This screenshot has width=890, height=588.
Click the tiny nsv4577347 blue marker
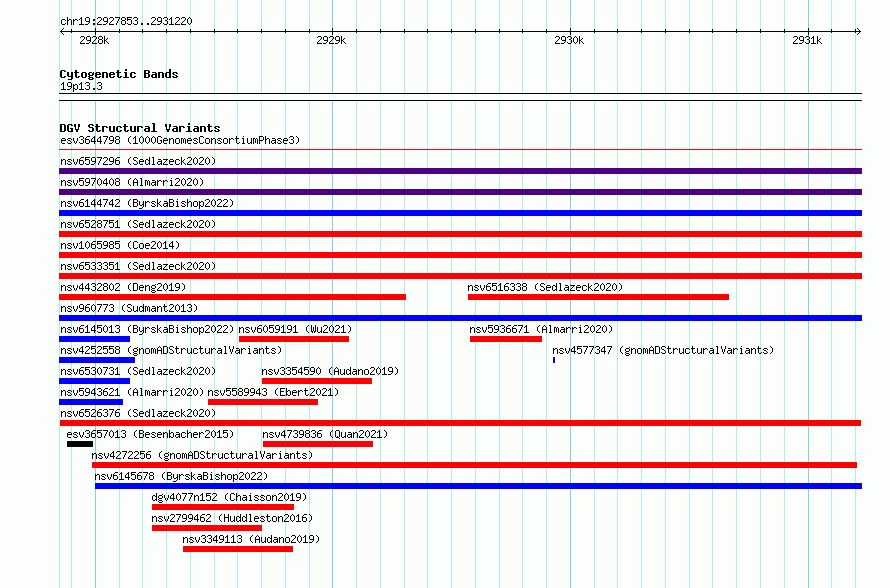pyautogui.click(x=554, y=360)
